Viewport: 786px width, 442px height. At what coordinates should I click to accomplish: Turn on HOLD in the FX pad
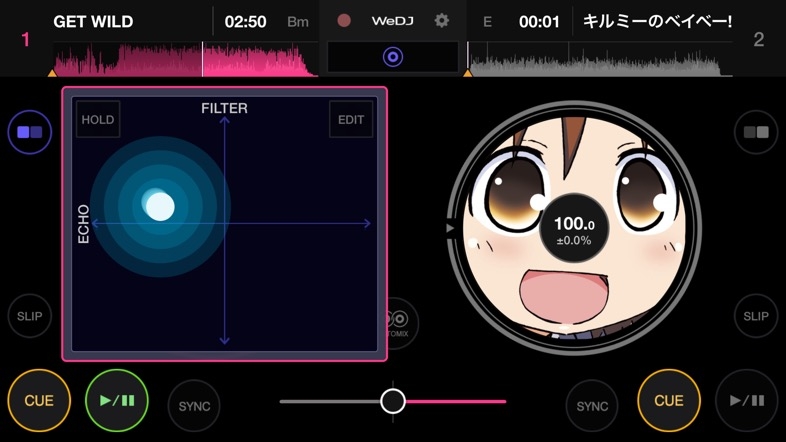[x=98, y=119]
